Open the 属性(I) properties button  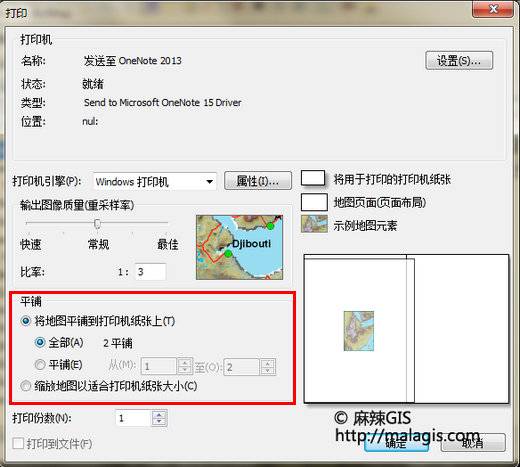pos(258,181)
